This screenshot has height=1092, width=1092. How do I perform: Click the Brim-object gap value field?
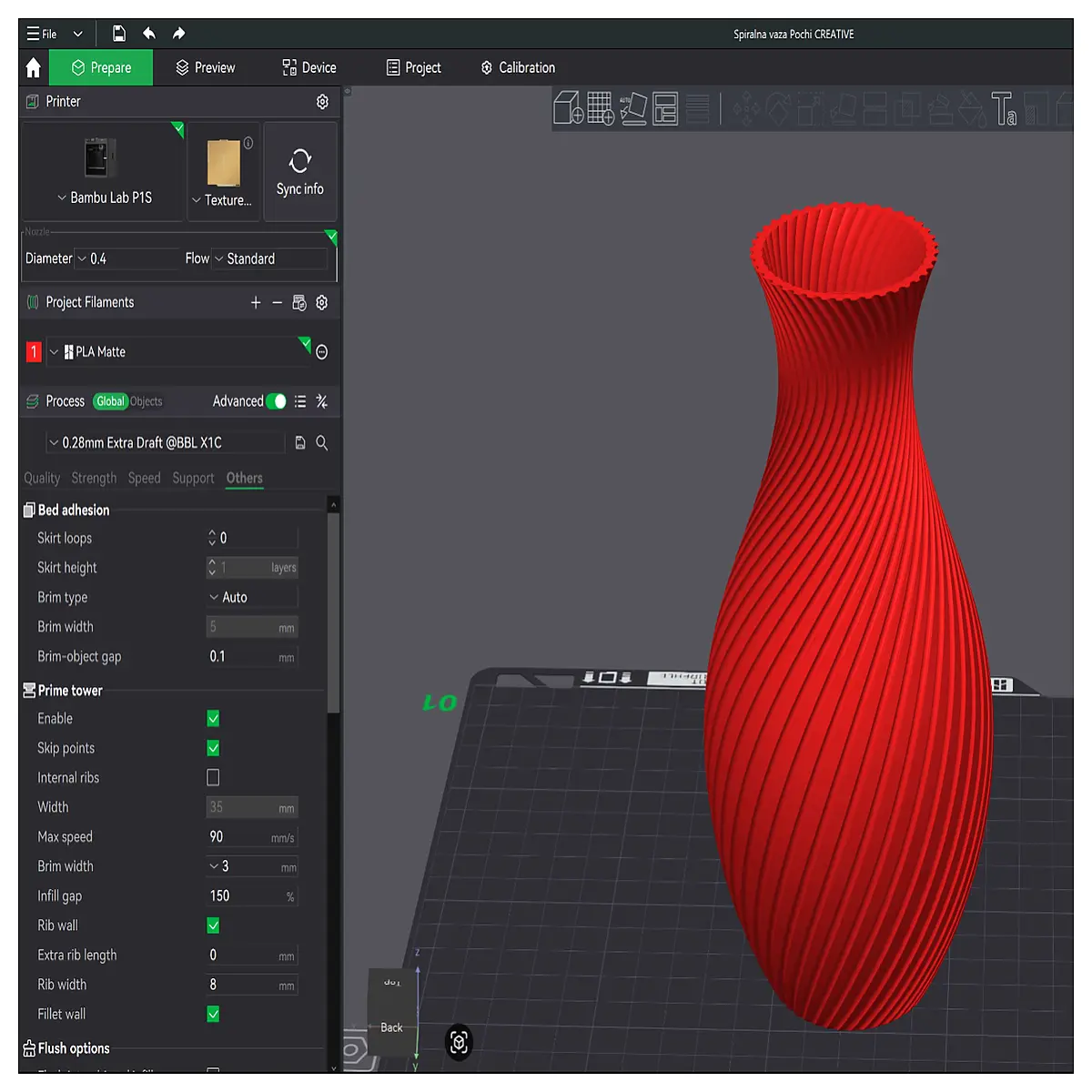(252, 656)
